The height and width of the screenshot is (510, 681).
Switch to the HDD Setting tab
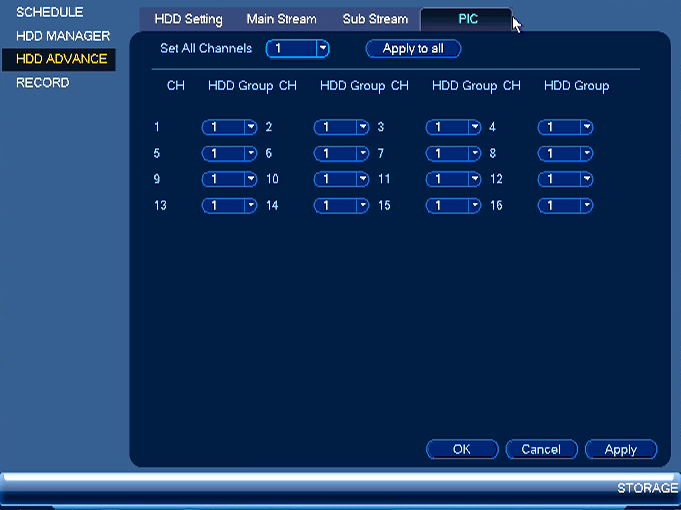(188, 19)
